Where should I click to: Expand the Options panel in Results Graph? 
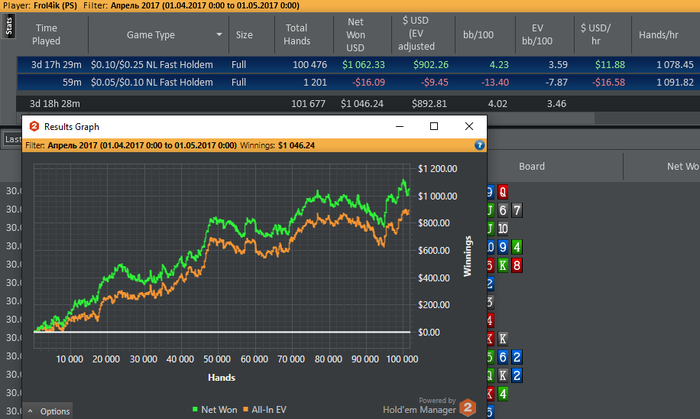[49, 411]
